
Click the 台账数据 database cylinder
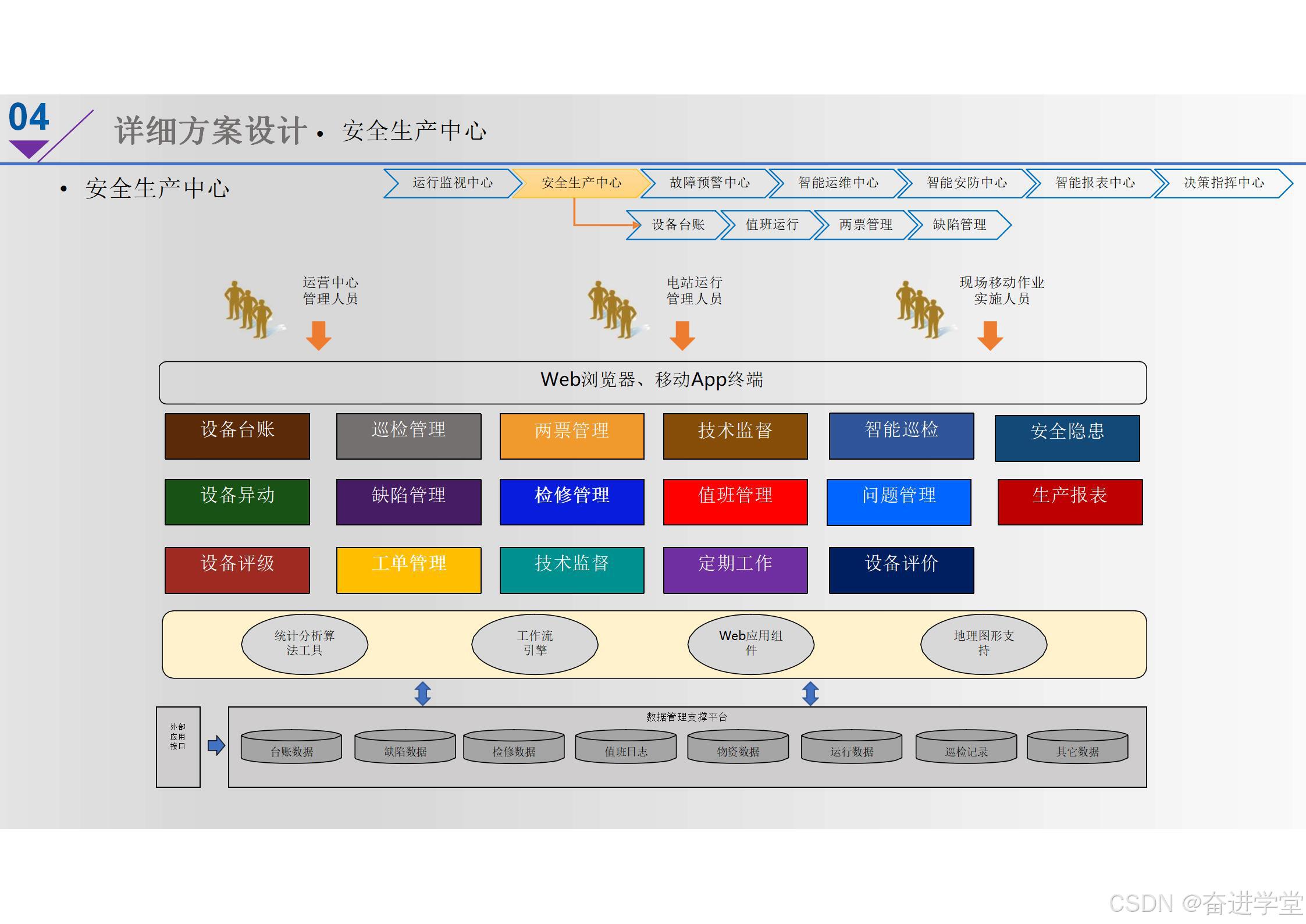click(291, 747)
